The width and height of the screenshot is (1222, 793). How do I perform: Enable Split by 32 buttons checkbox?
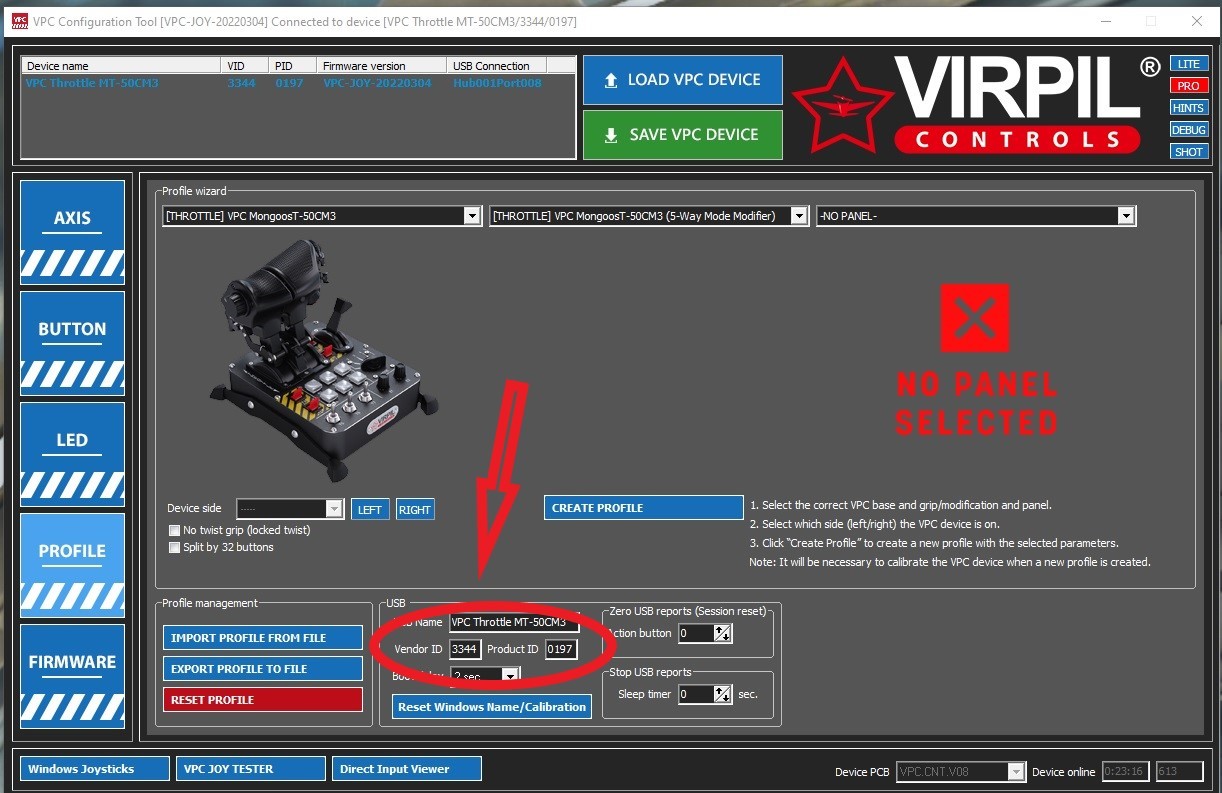pyautogui.click(x=175, y=547)
